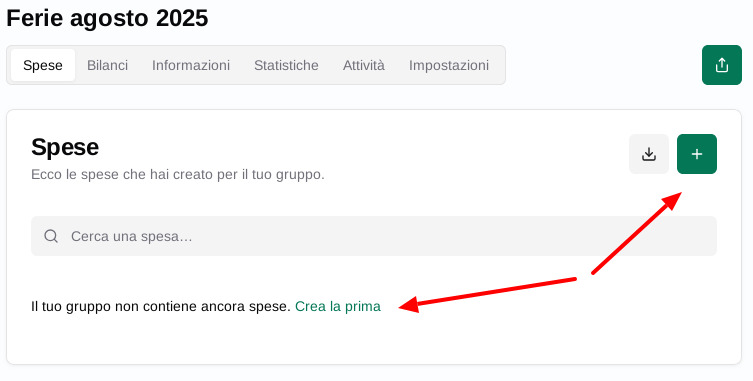Add a new expense with plus button
753x381 pixels.
point(697,154)
